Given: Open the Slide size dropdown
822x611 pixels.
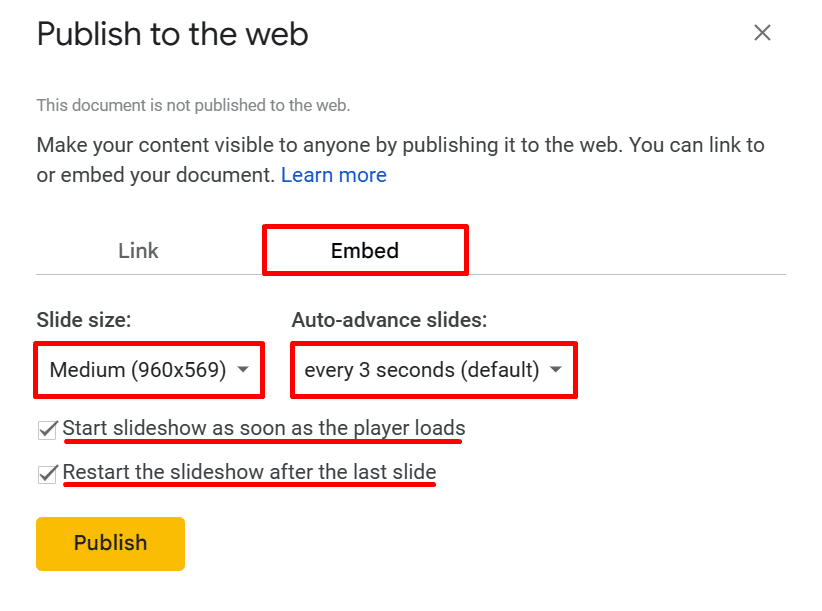Looking at the screenshot, I should coord(150,370).
